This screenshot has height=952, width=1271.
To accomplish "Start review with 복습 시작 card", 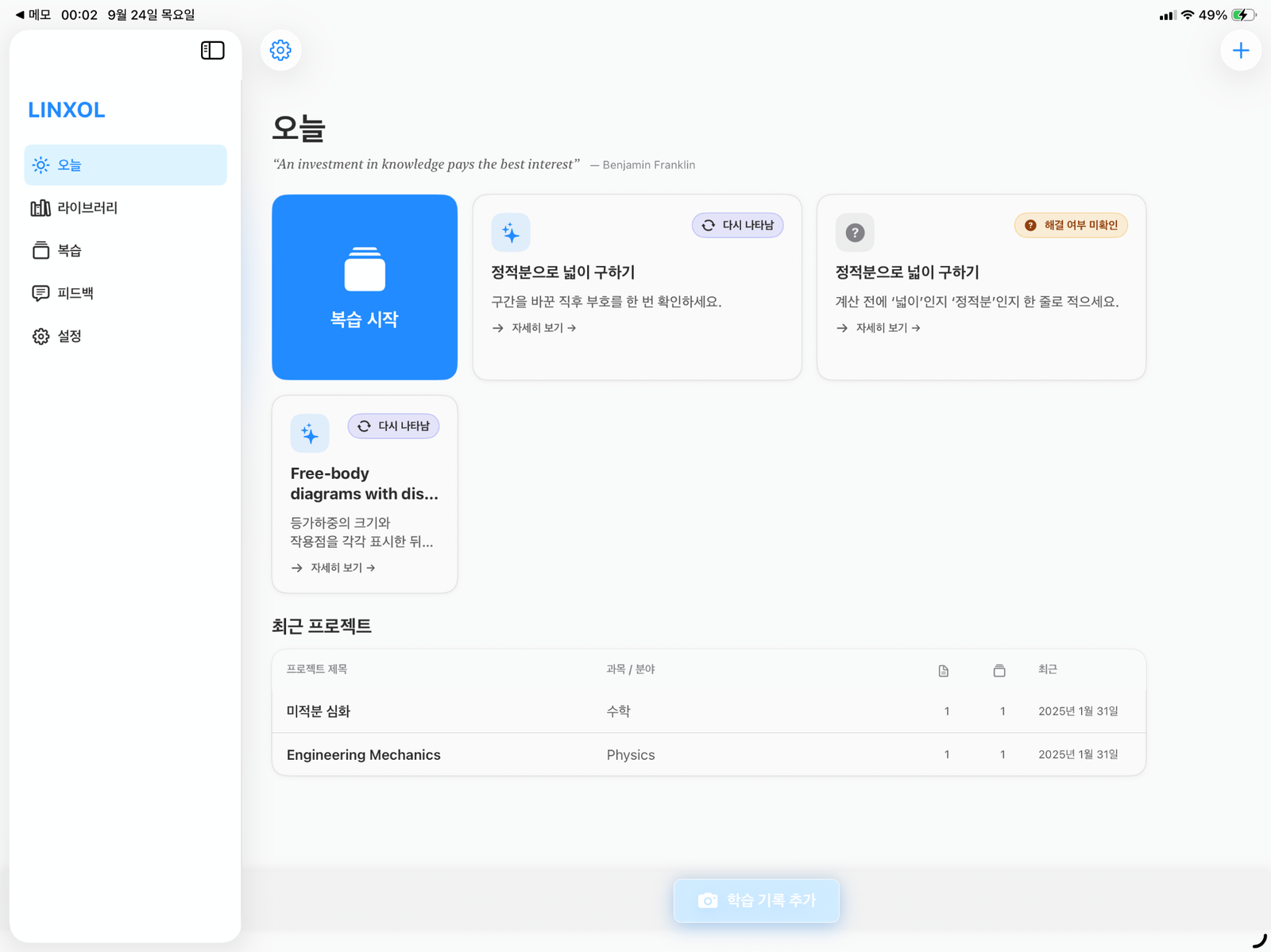I will [365, 287].
